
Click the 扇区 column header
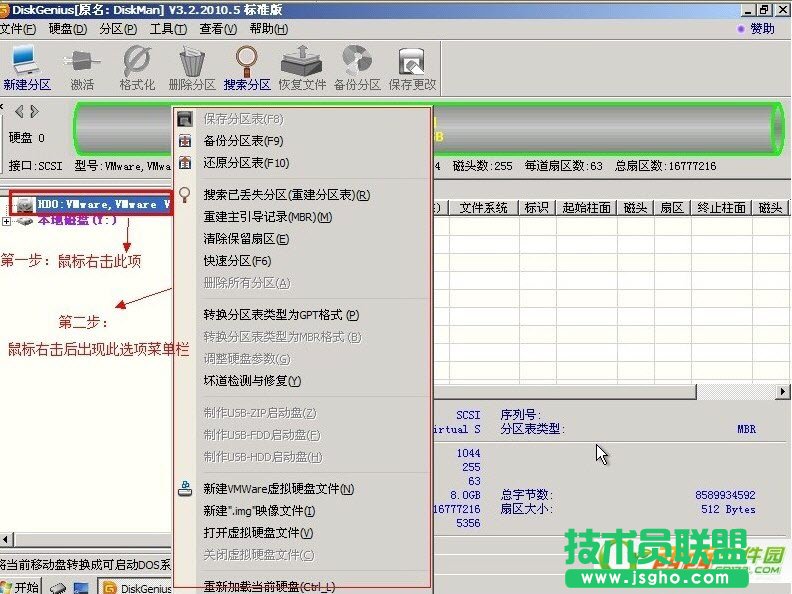pos(672,208)
